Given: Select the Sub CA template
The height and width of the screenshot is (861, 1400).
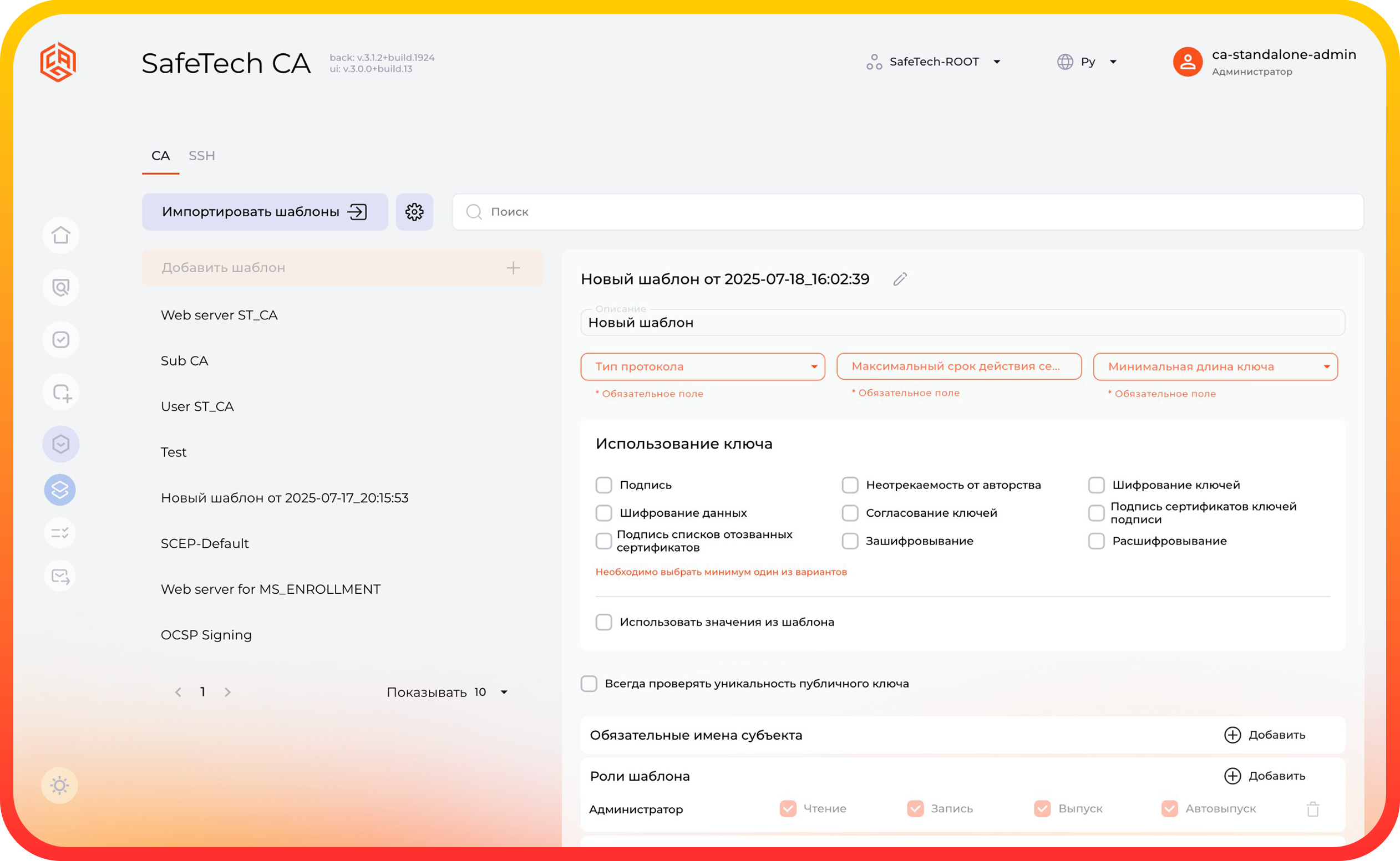Looking at the screenshot, I should pyautogui.click(x=185, y=361).
